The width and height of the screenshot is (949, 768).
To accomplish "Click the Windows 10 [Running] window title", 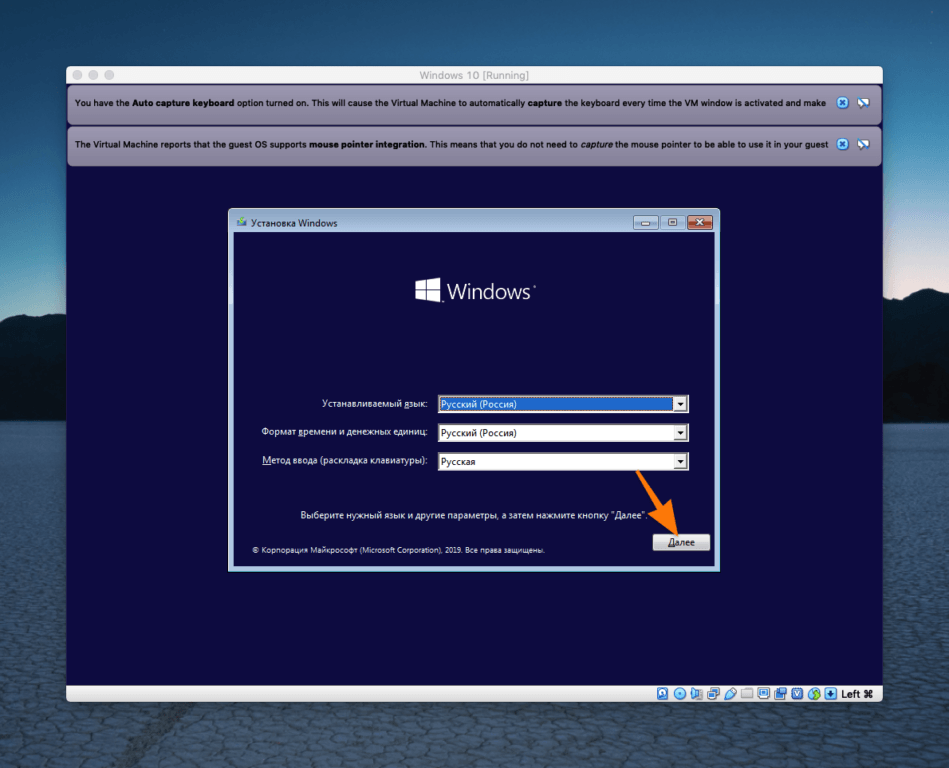I will pyautogui.click(x=474, y=75).
